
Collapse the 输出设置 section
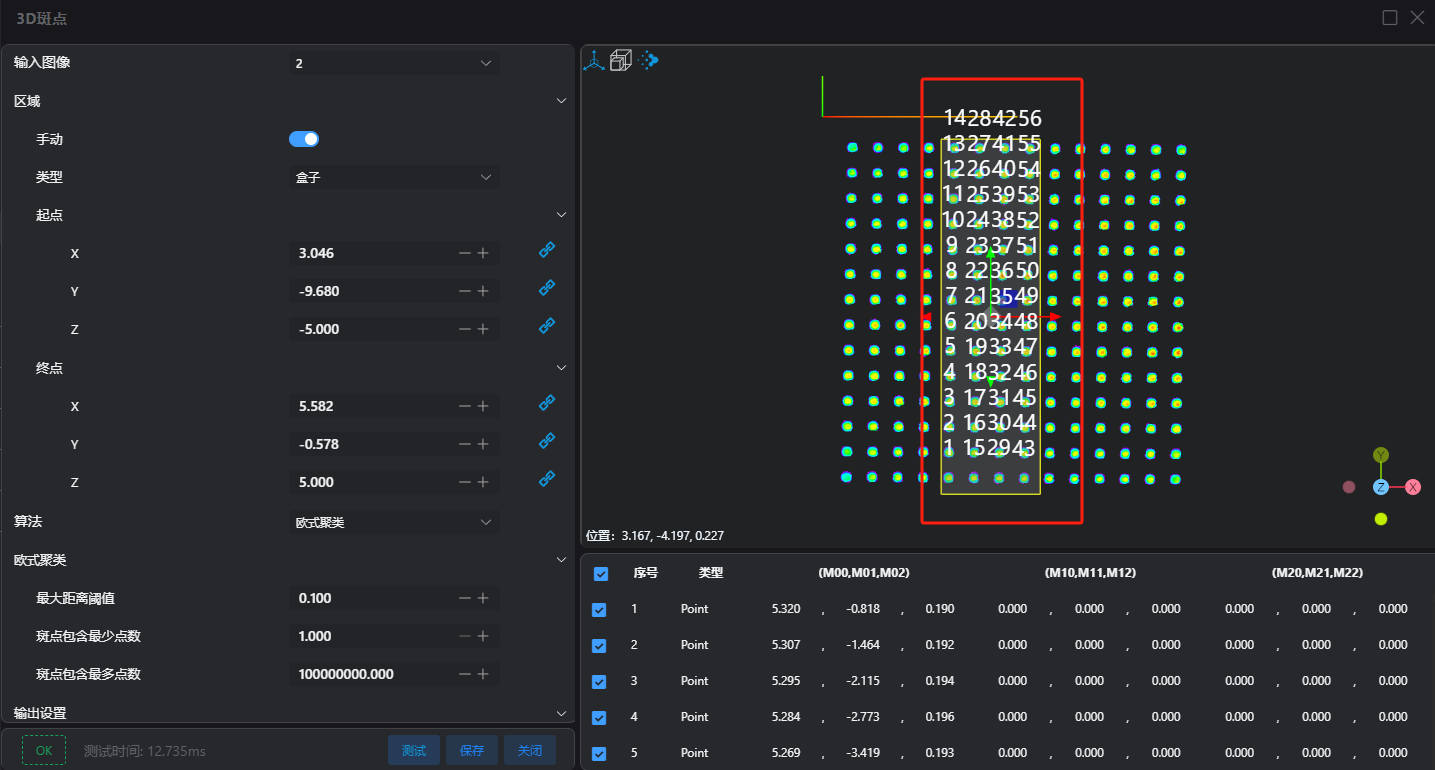point(561,713)
